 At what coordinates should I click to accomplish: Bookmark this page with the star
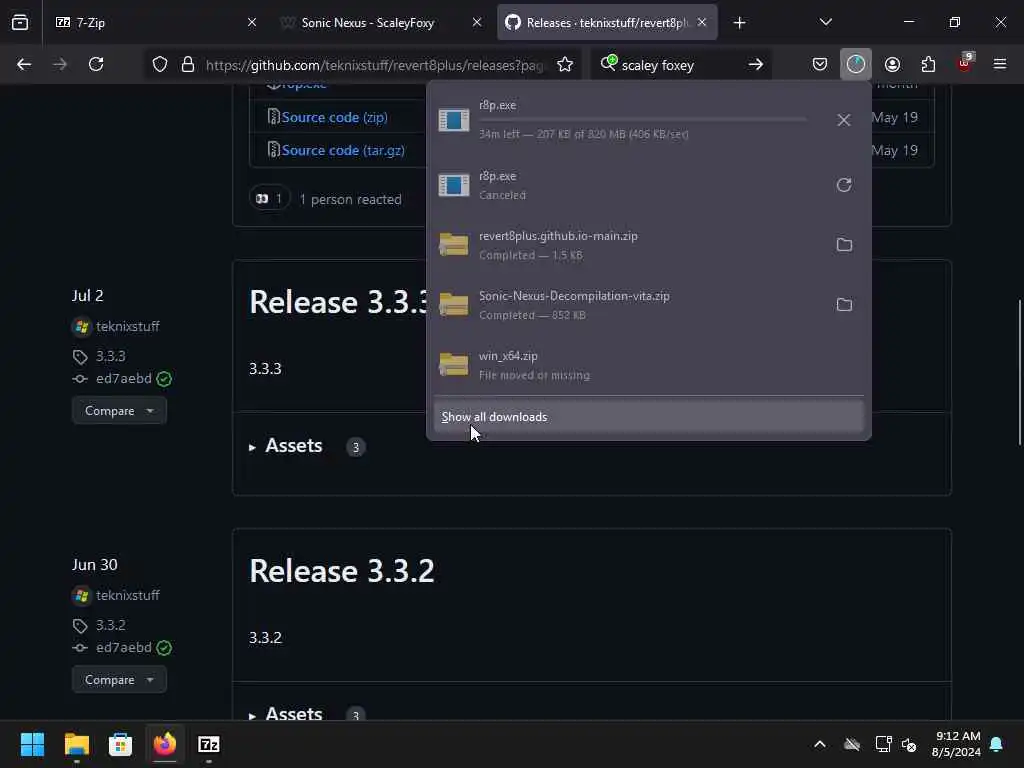[x=565, y=64]
